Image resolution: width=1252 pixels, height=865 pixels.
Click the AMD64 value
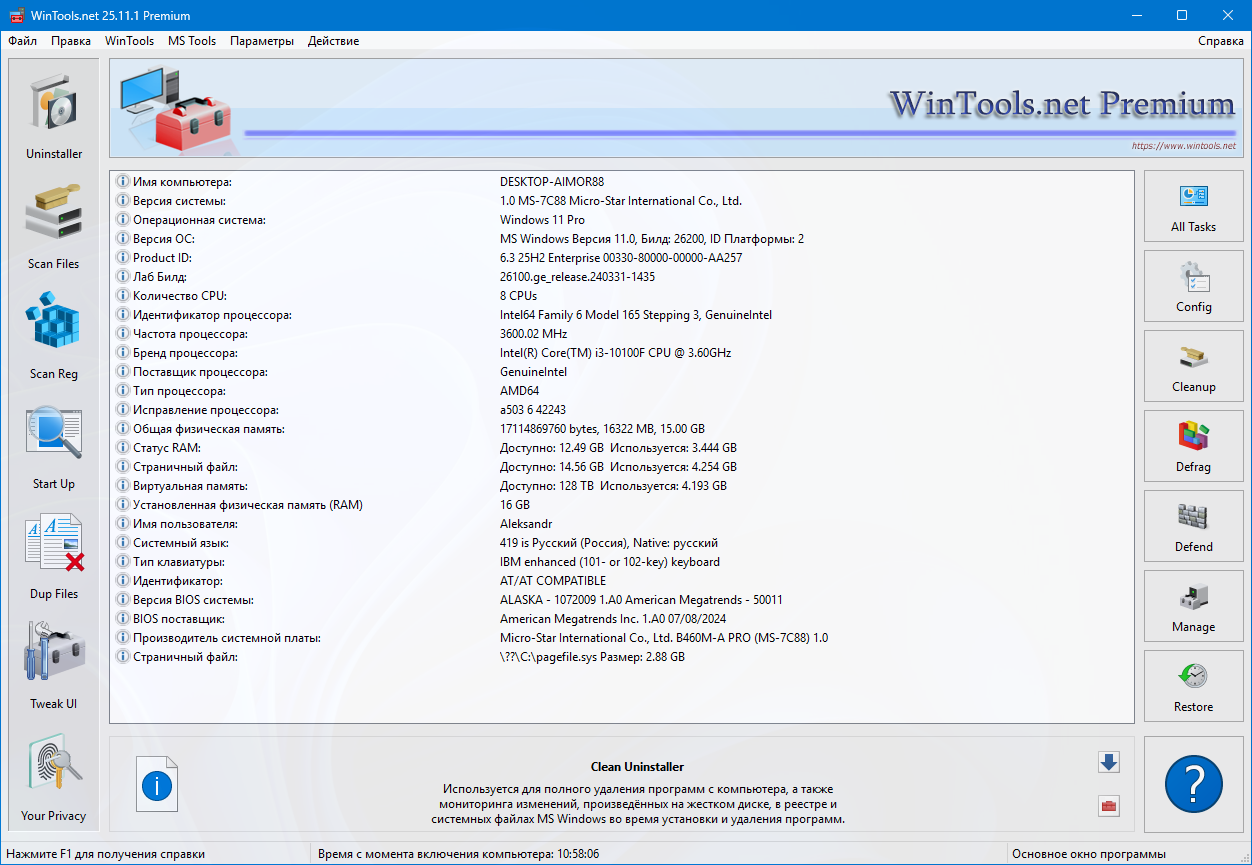pyautogui.click(x=520, y=391)
